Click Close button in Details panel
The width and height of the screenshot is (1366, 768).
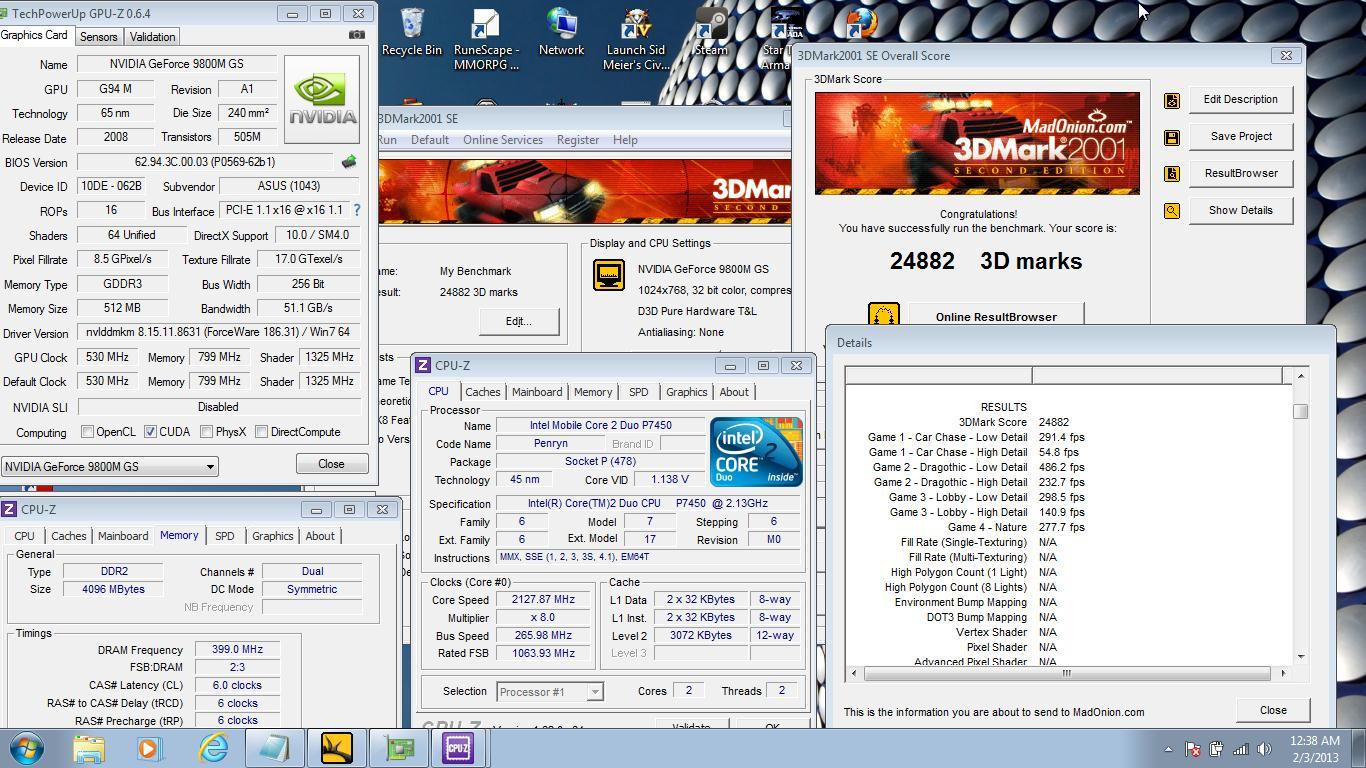click(x=1273, y=710)
